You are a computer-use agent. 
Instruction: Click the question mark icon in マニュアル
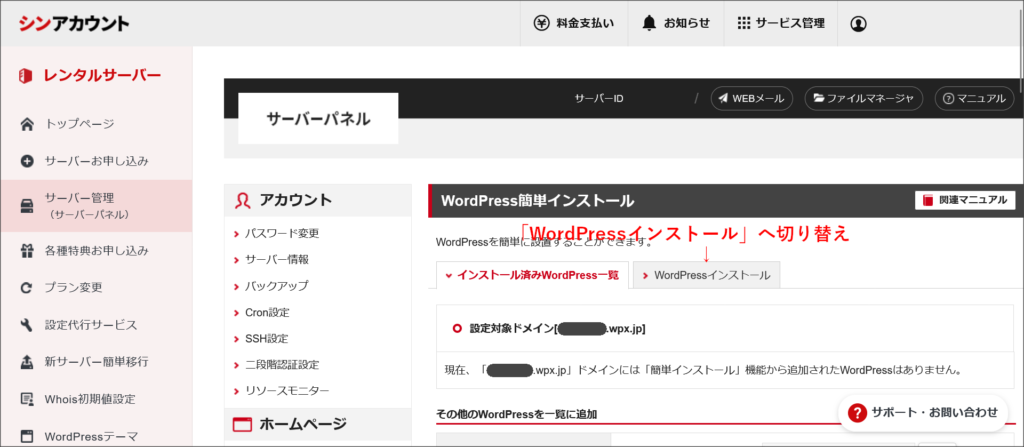(x=948, y=99)
